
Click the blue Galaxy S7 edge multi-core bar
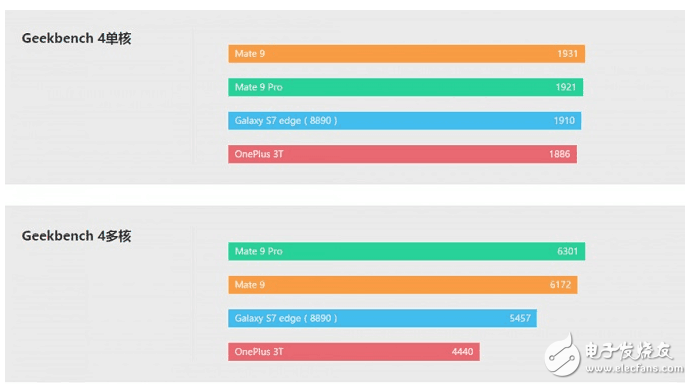pos(383,318)
